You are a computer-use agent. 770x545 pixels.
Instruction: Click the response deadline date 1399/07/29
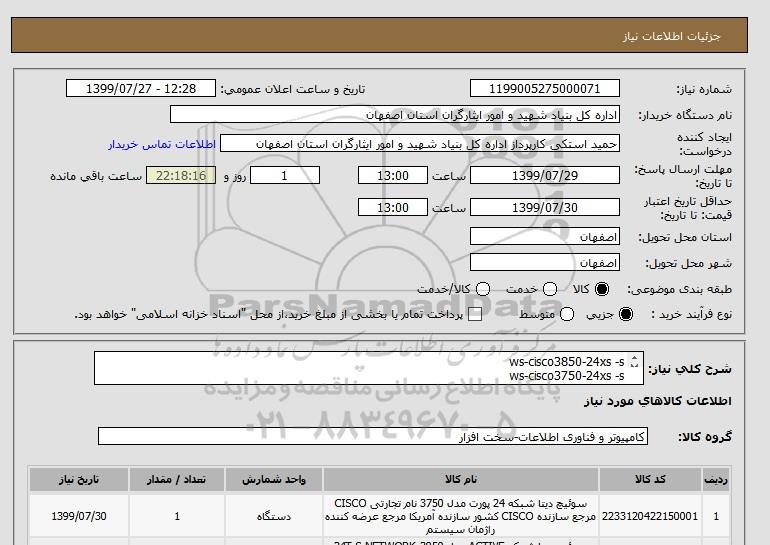point(545,175)
